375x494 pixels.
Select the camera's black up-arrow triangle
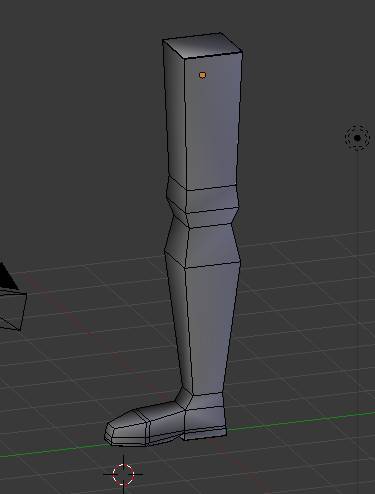[7, 277]
